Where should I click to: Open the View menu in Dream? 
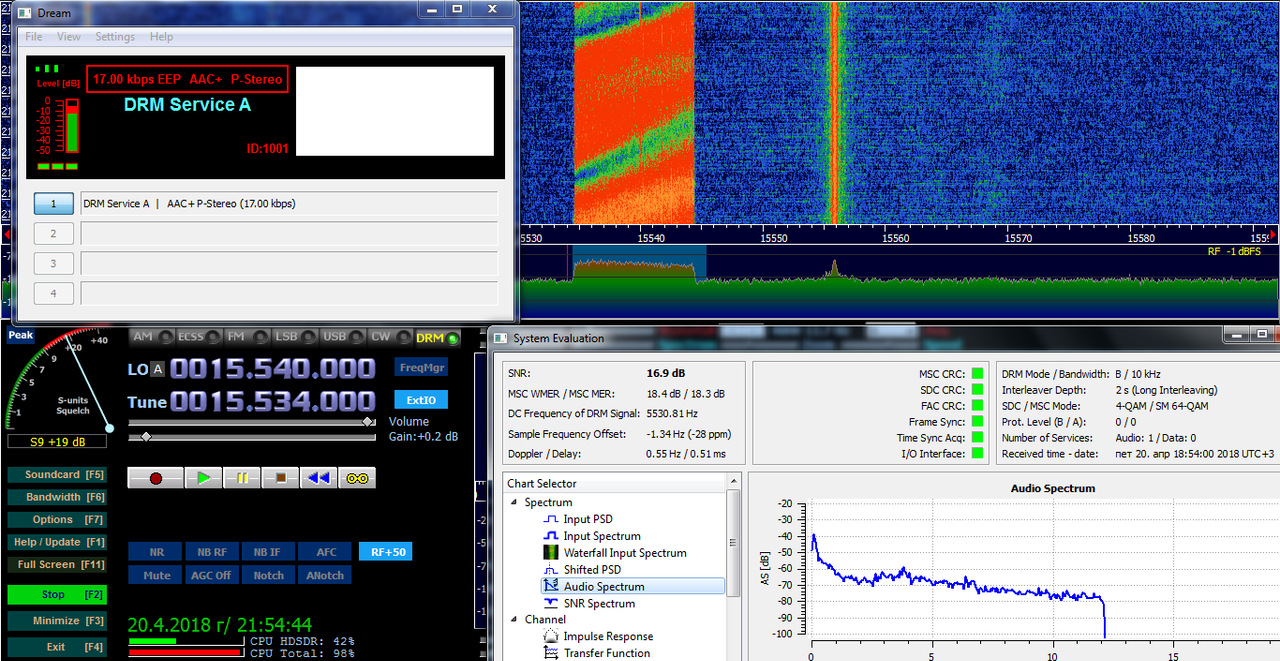tap(69, 37)
